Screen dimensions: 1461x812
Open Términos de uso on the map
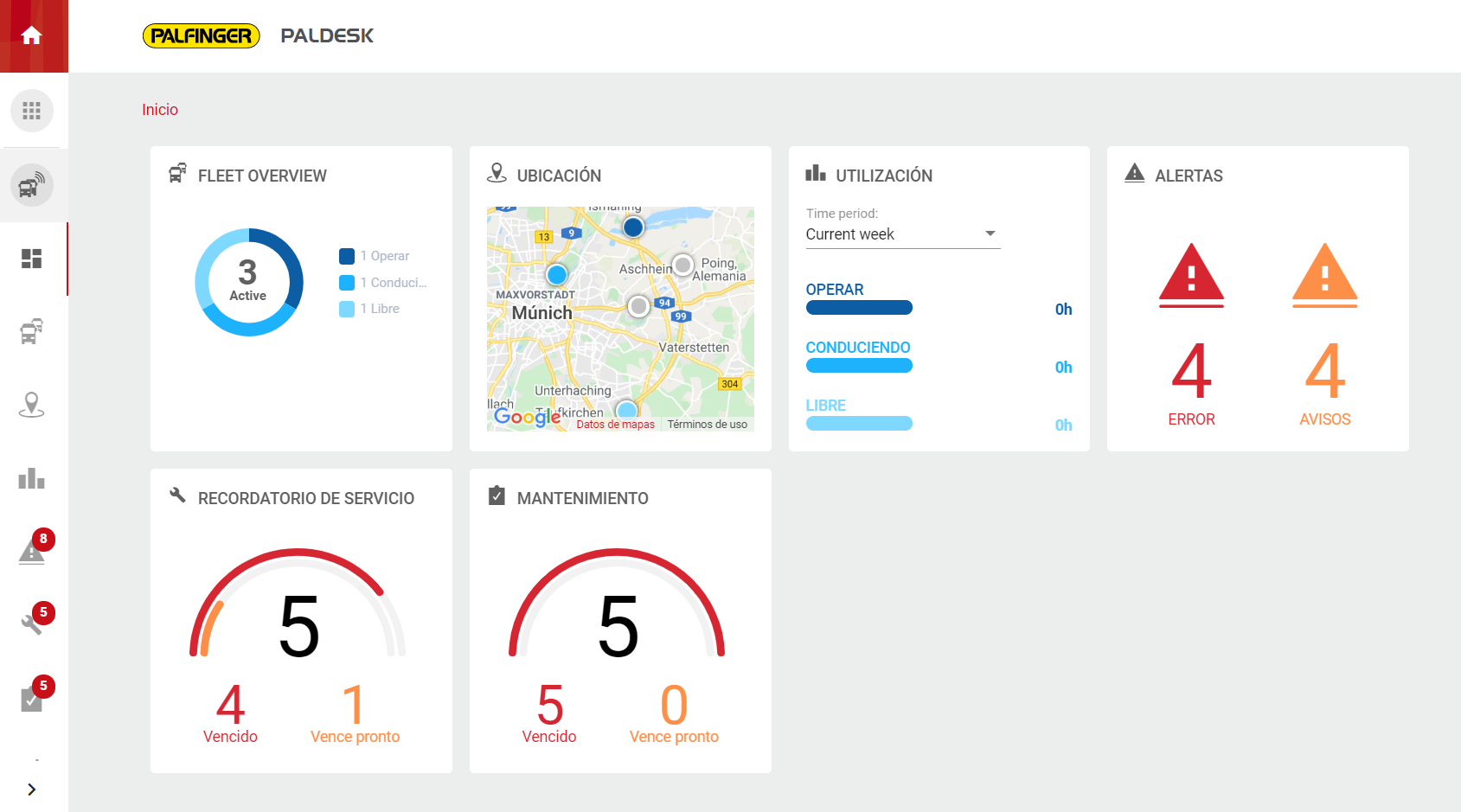click(708, 424)
